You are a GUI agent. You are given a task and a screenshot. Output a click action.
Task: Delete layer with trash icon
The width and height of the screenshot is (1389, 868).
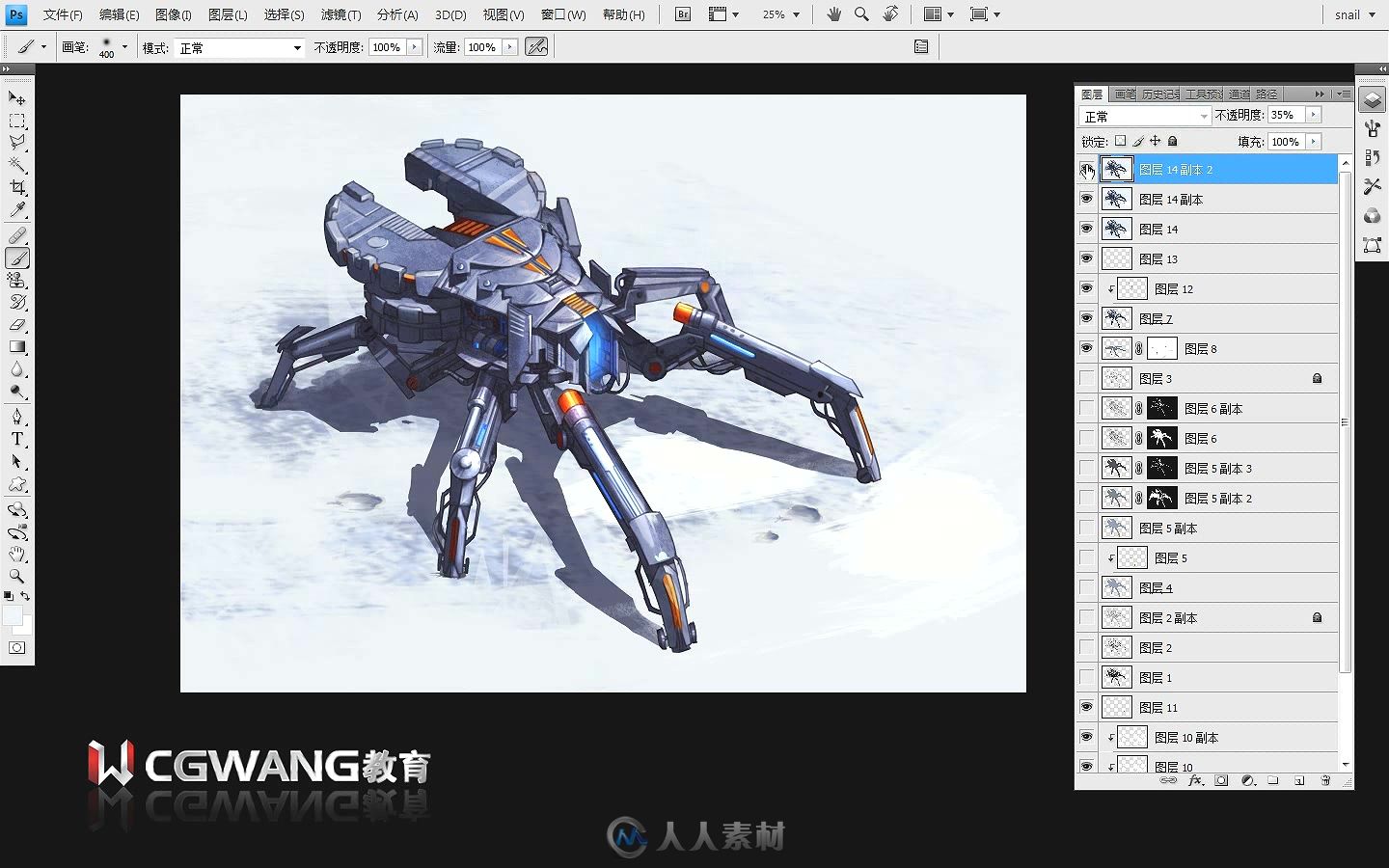point(1325,780)
